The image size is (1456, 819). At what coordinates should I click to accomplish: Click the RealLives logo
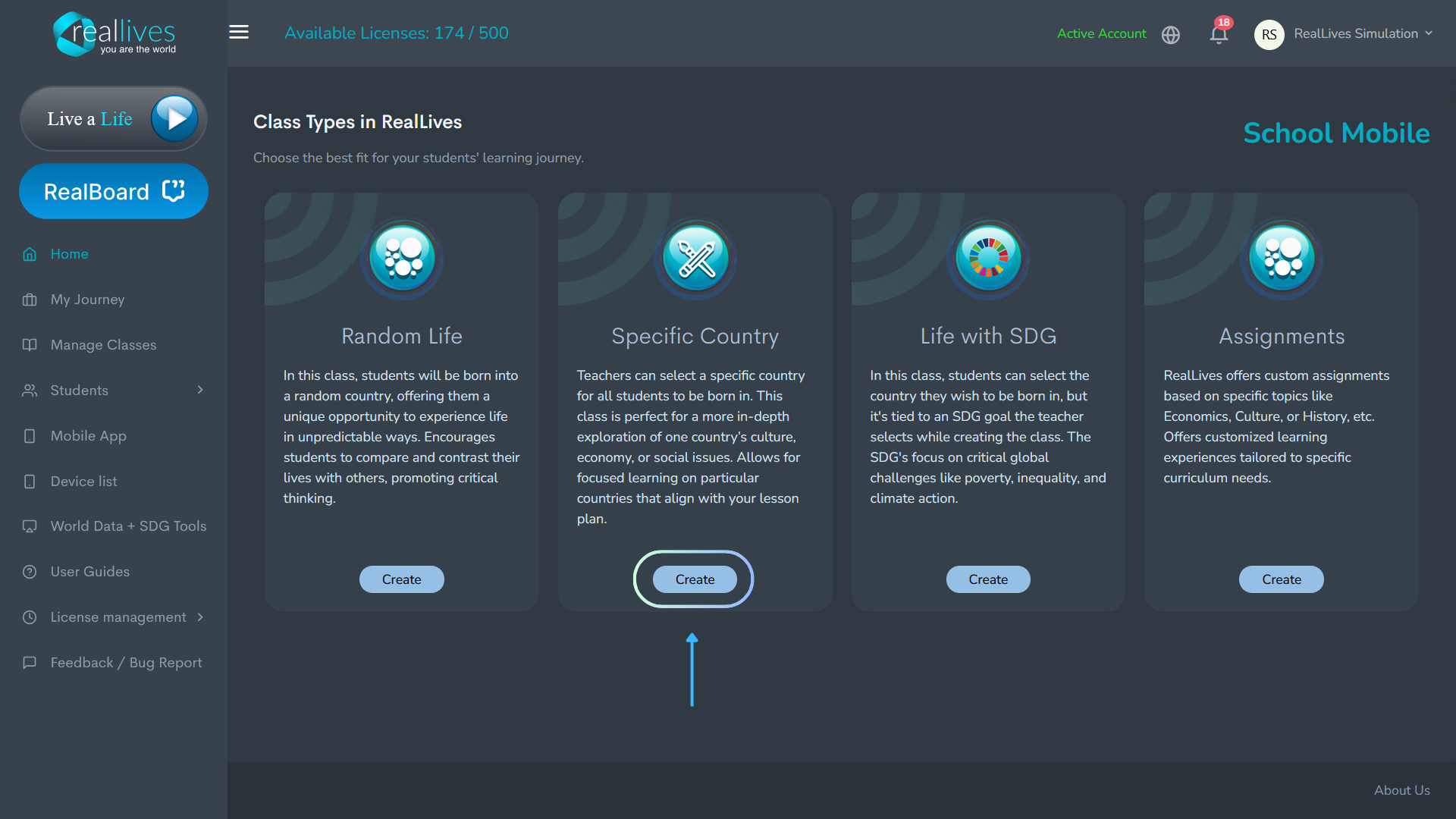coord(115,33)
